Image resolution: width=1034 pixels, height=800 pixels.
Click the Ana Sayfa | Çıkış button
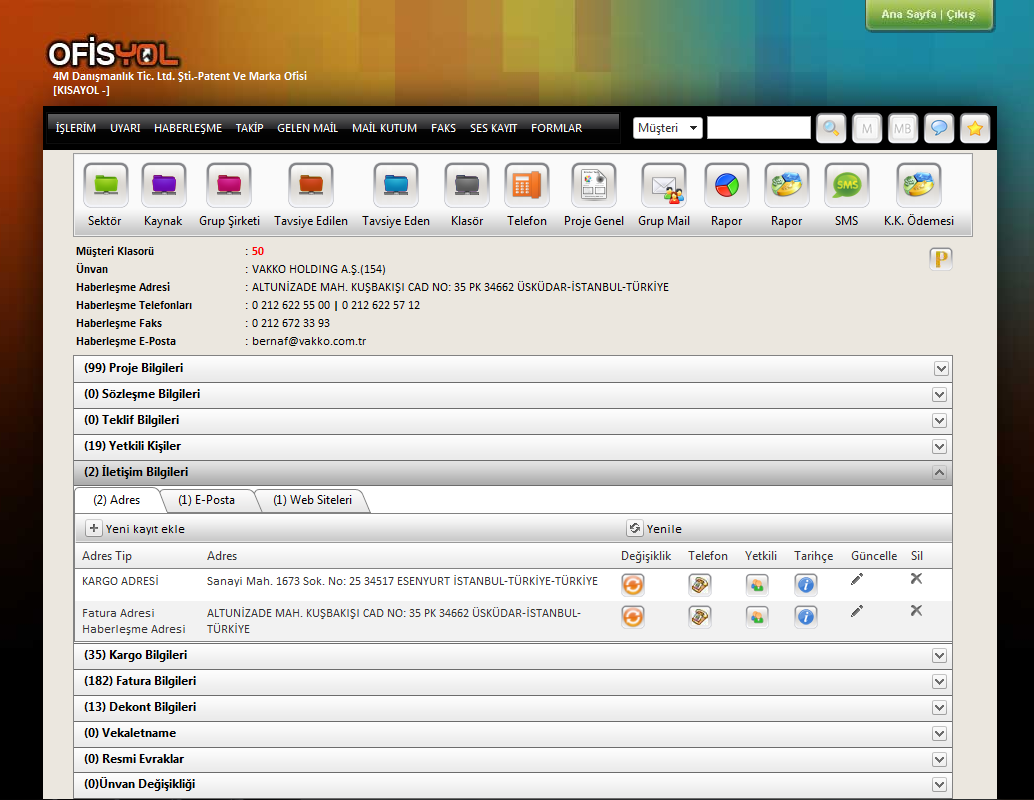pyautogui.click(x=928, y=15)
